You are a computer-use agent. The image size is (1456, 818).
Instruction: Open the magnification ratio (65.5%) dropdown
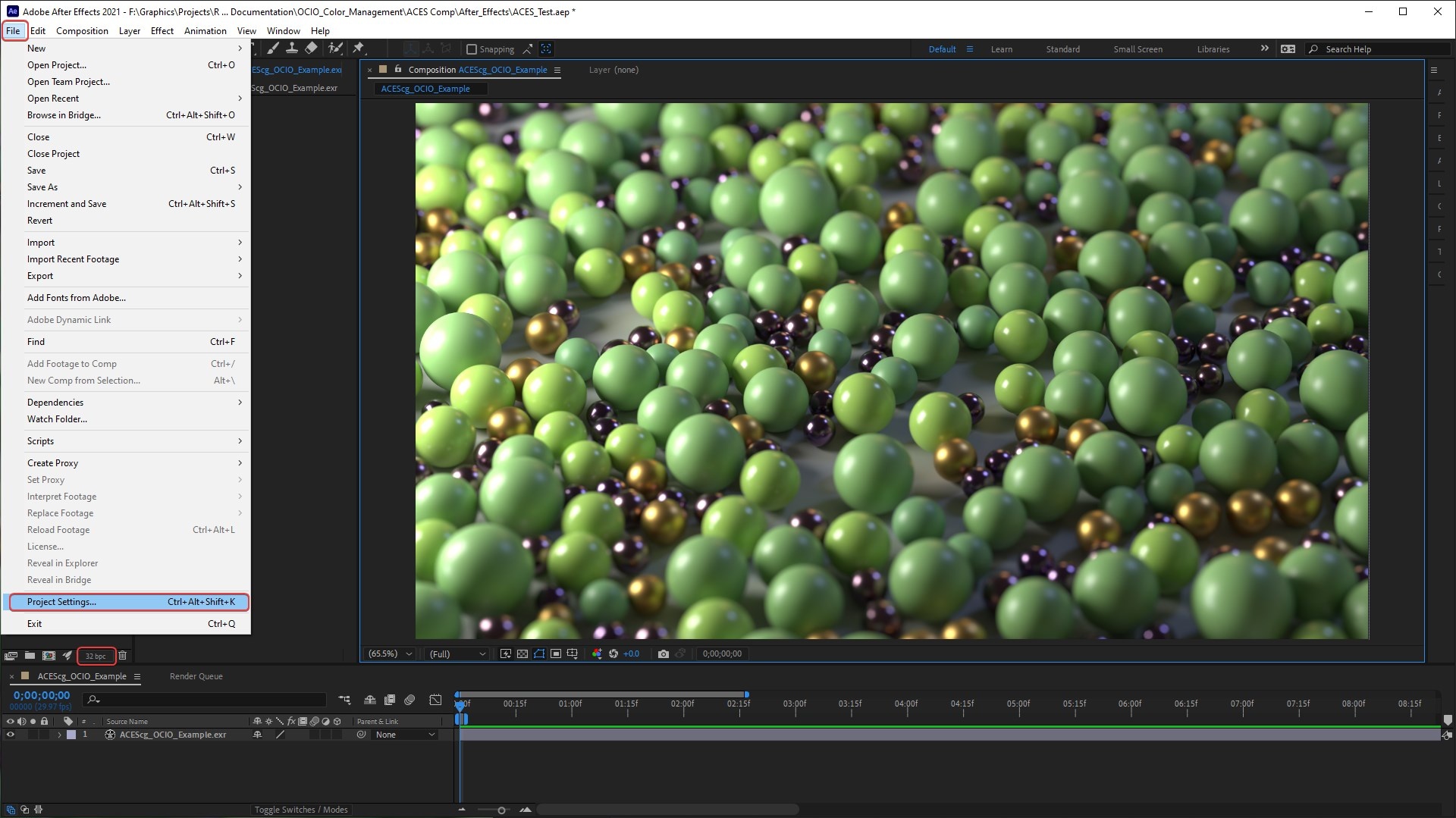(390, 653)
